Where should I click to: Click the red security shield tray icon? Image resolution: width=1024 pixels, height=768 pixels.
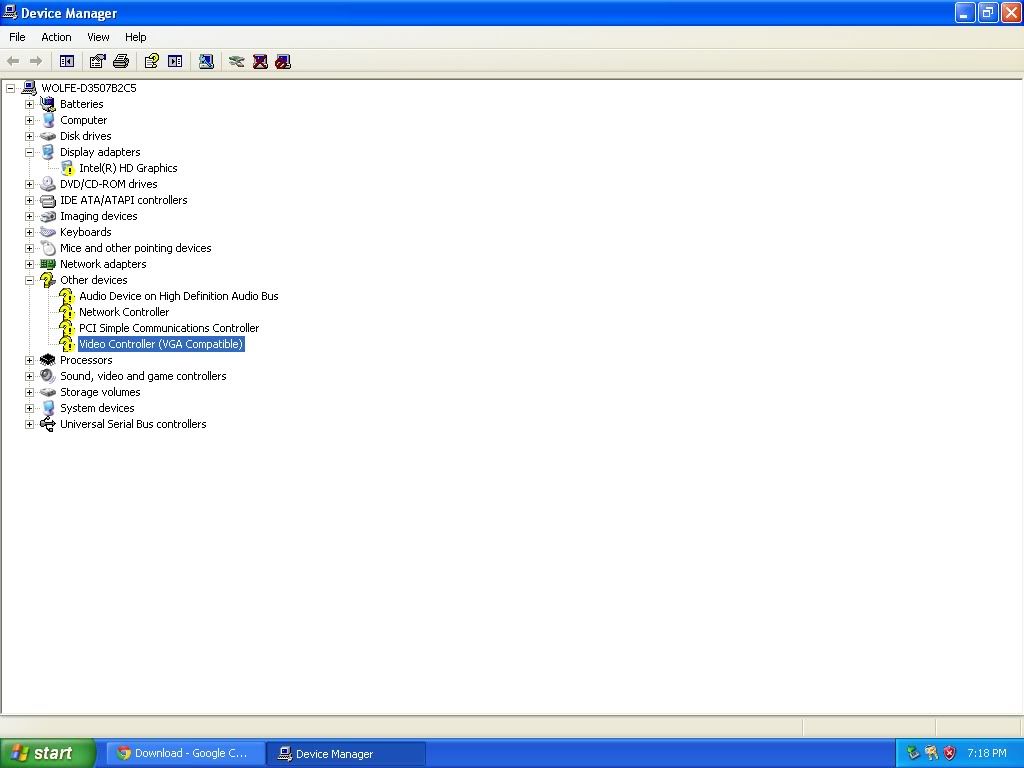click(949, 753)
